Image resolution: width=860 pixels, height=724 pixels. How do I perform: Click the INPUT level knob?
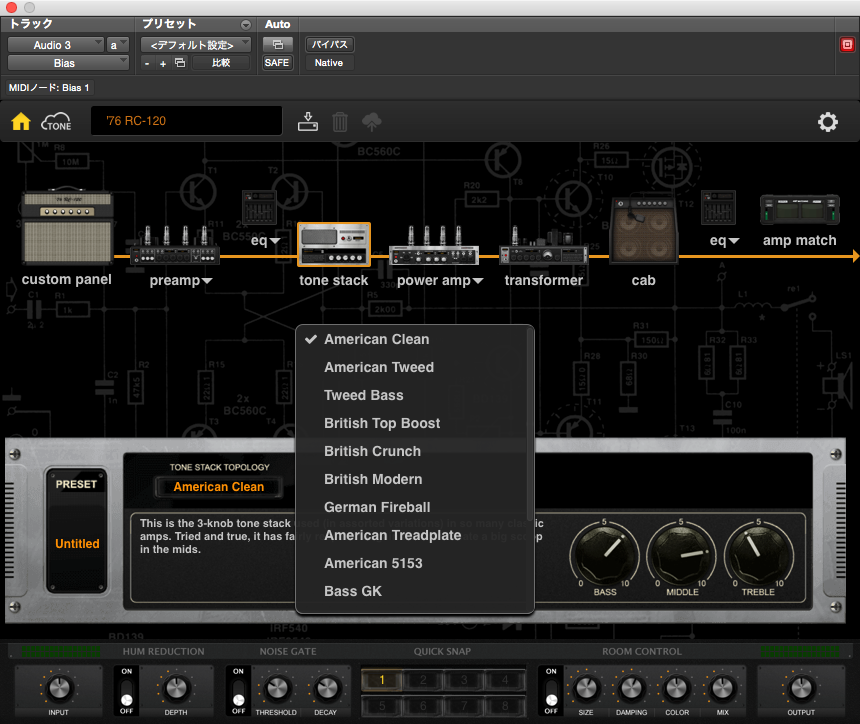[59, 689]
